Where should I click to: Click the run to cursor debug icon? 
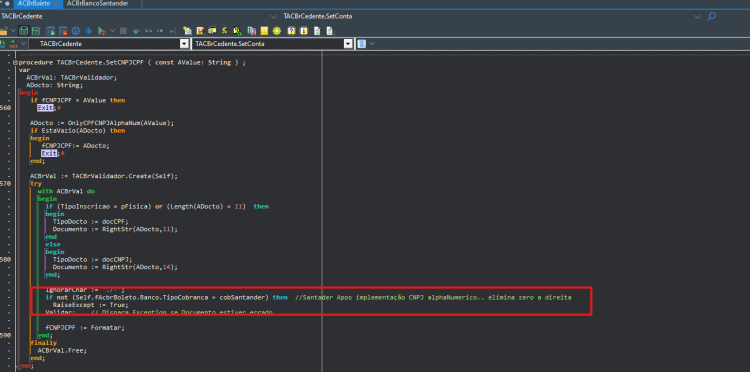coord(160,31)
